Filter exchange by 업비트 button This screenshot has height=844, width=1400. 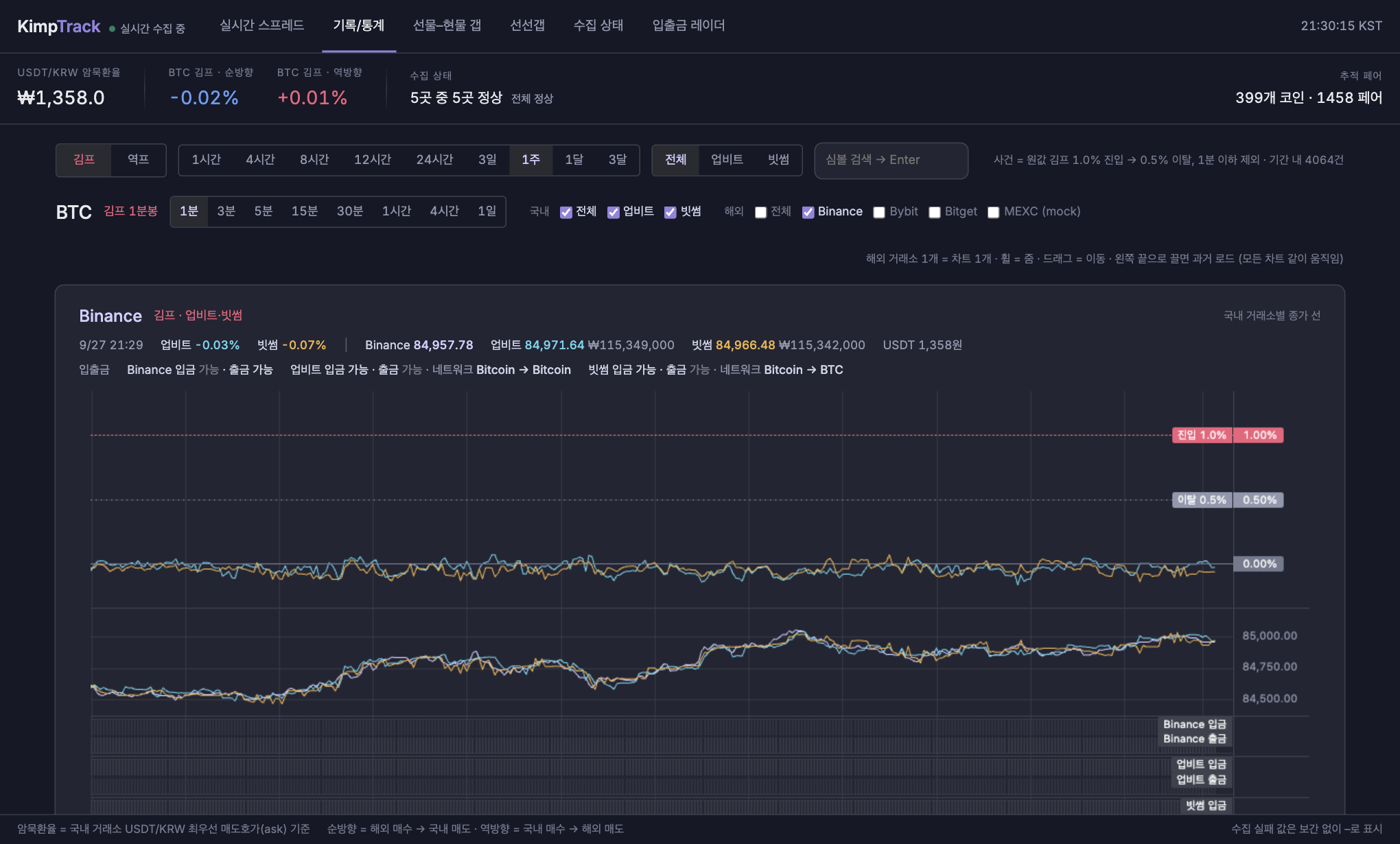tap(727, 160)
